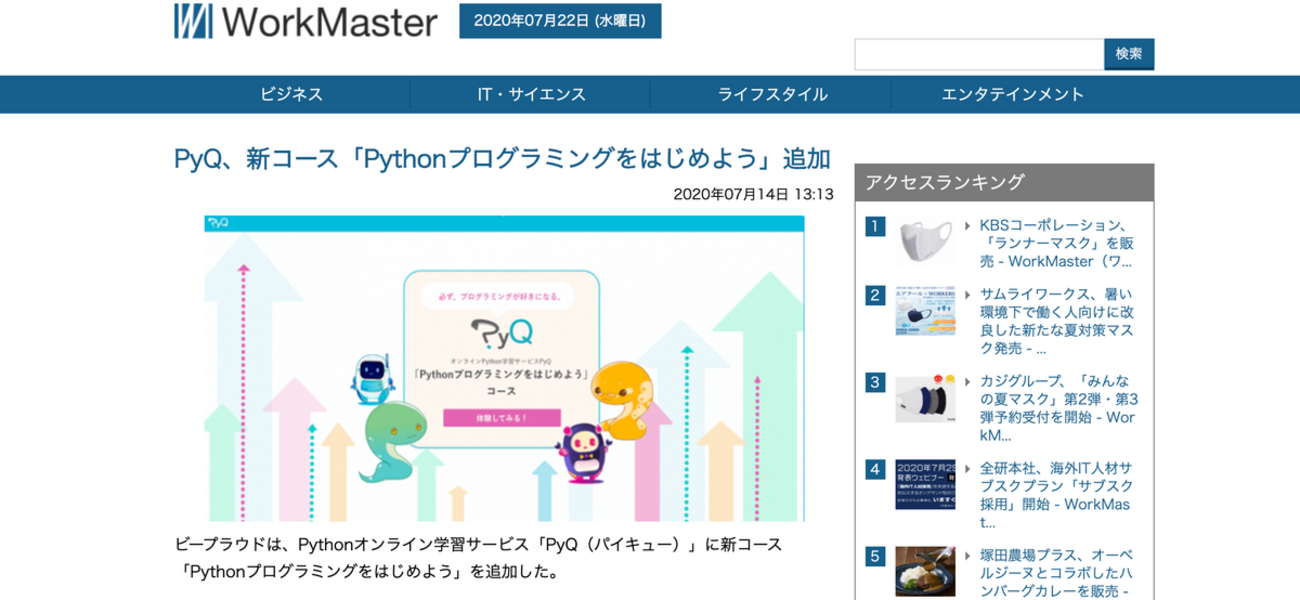Click arrow bullet beside サムライワークス
The height and width of the screenshot is (600, 1300).
point(968,295)
